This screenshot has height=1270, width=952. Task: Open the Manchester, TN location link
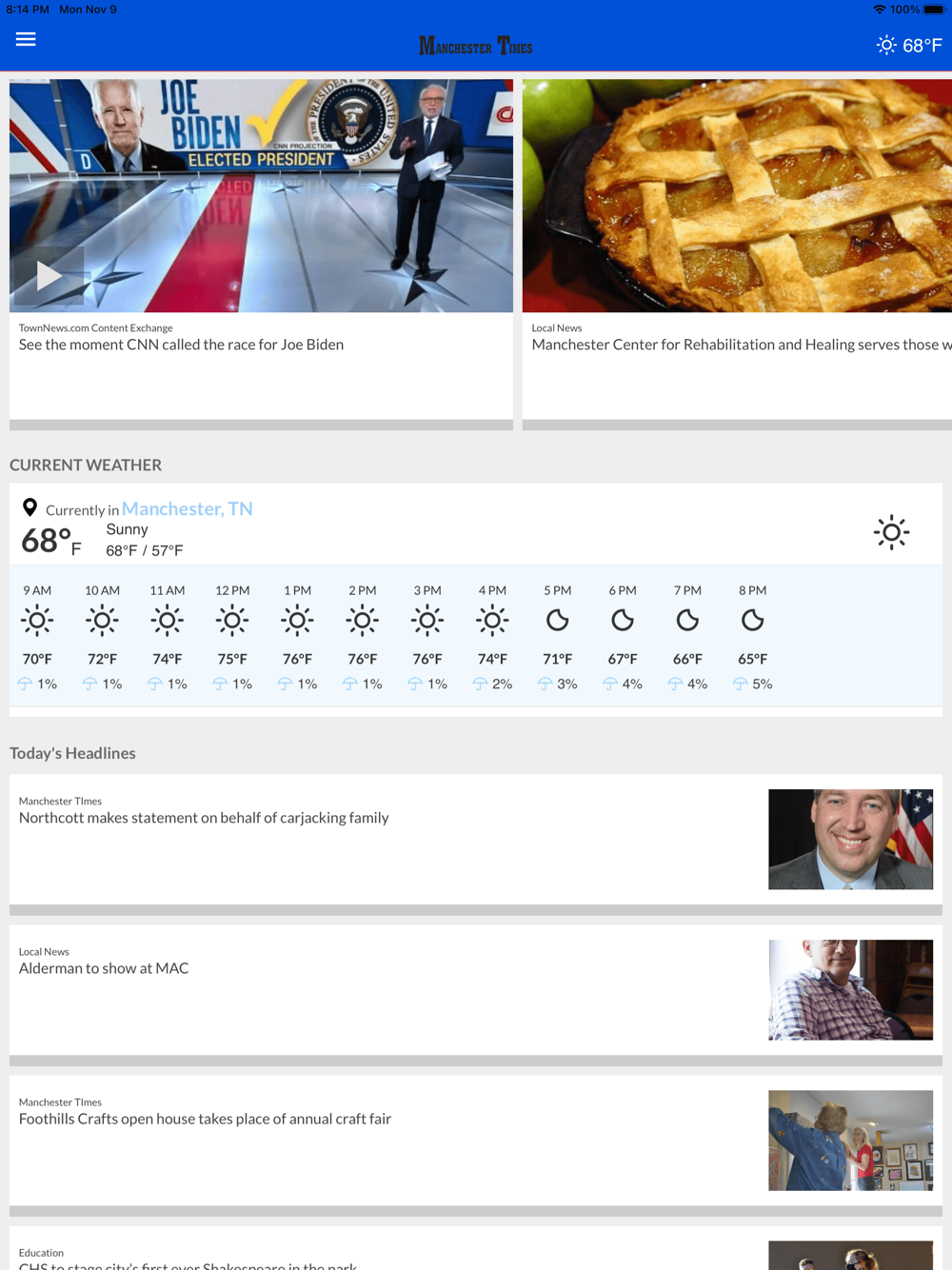coord(188,508)
